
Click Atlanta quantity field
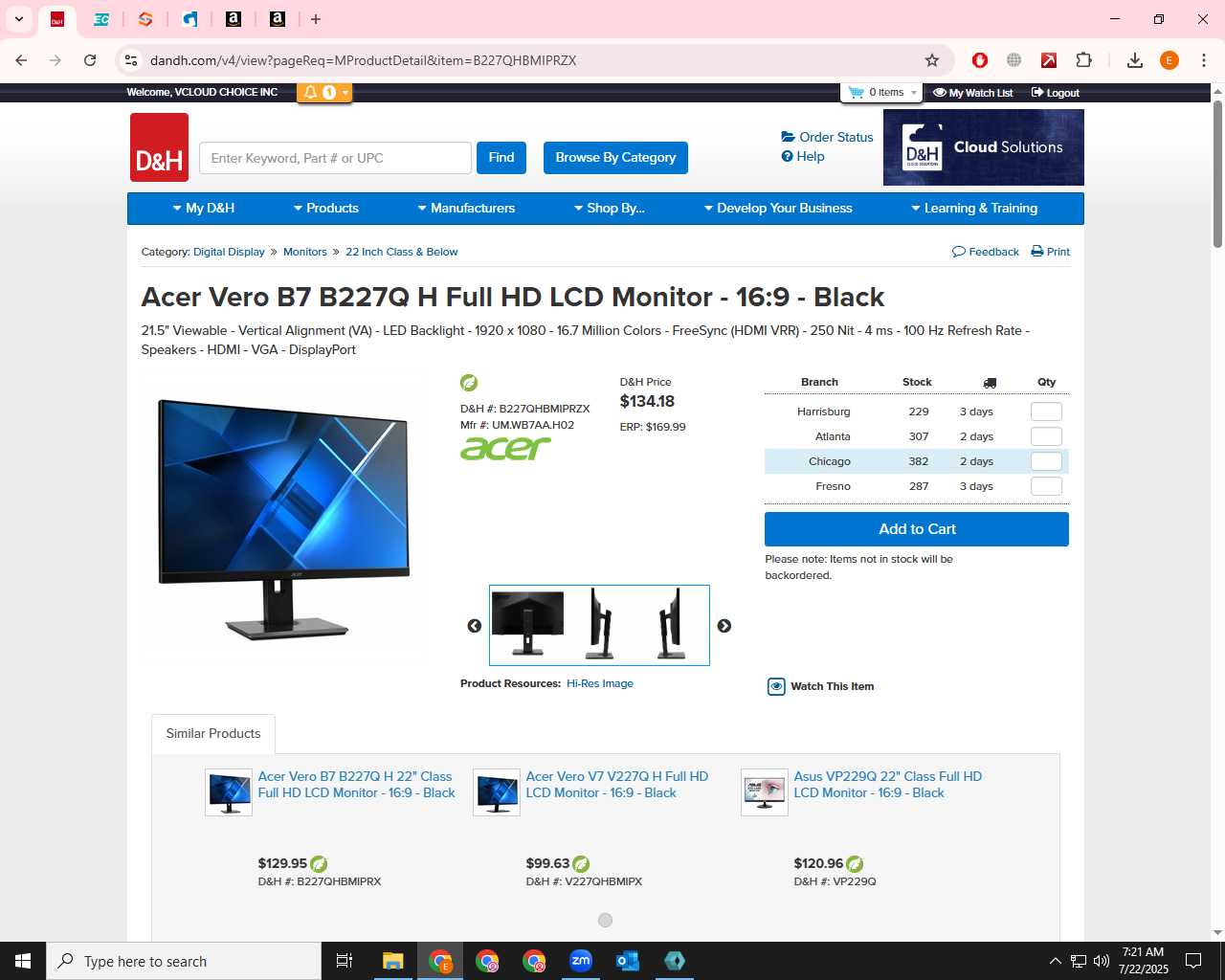(x=1046, y=436)
